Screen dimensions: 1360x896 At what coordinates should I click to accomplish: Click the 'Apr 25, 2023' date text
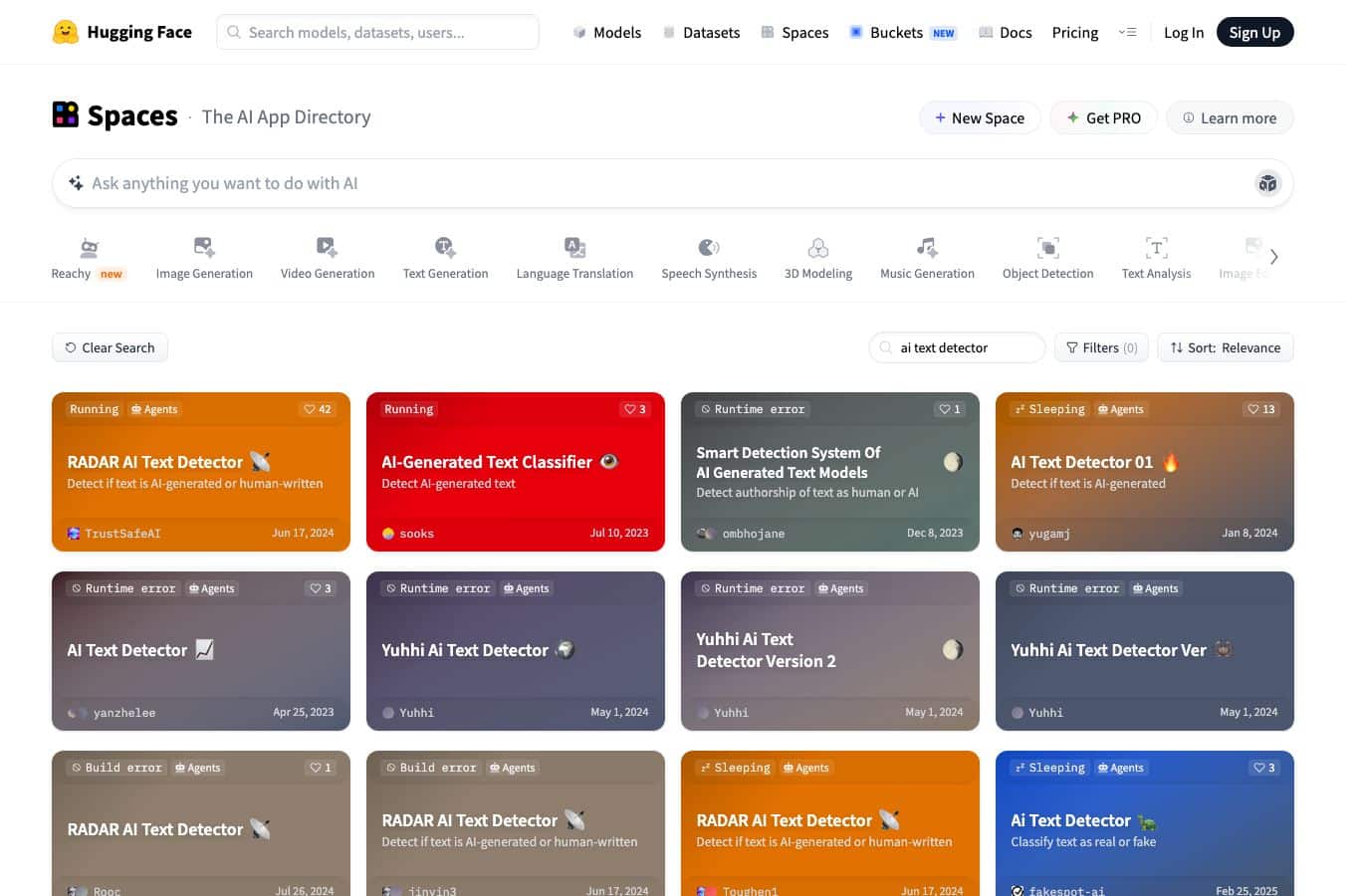(x=304, y=712)
